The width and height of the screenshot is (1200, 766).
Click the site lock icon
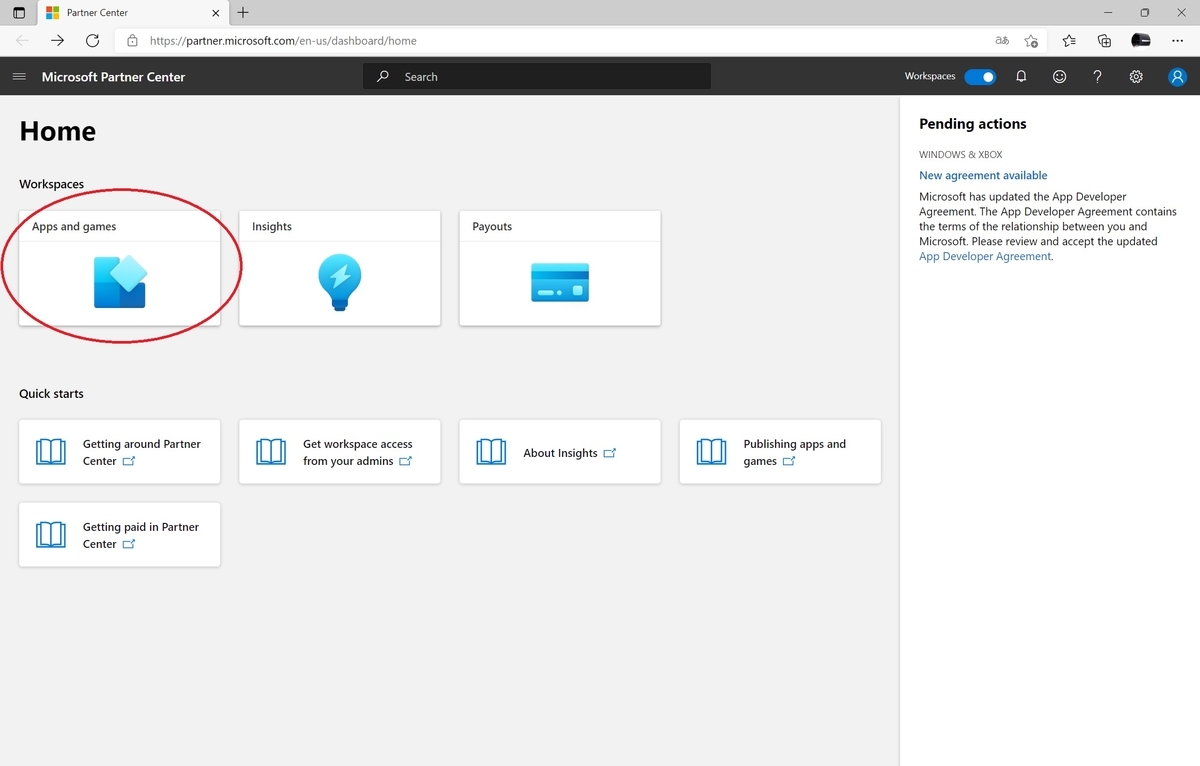pos(132,41)
